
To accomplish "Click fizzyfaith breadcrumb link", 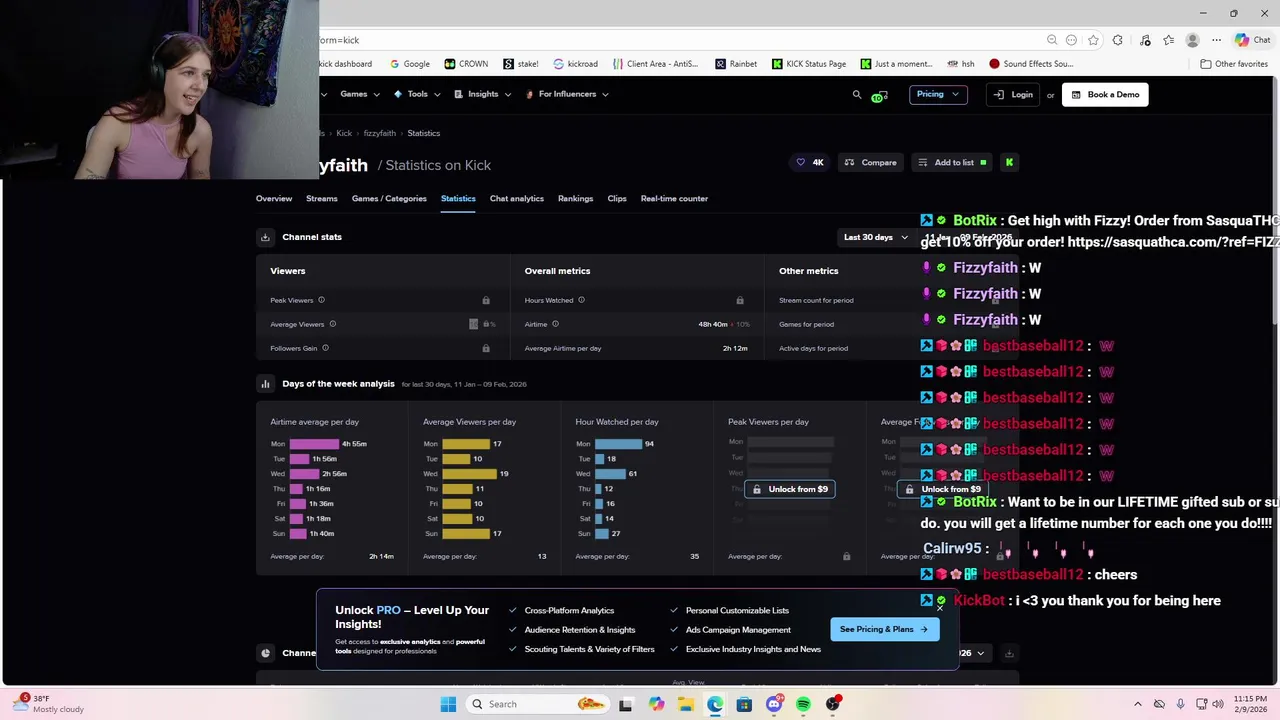I will (380, 133).
